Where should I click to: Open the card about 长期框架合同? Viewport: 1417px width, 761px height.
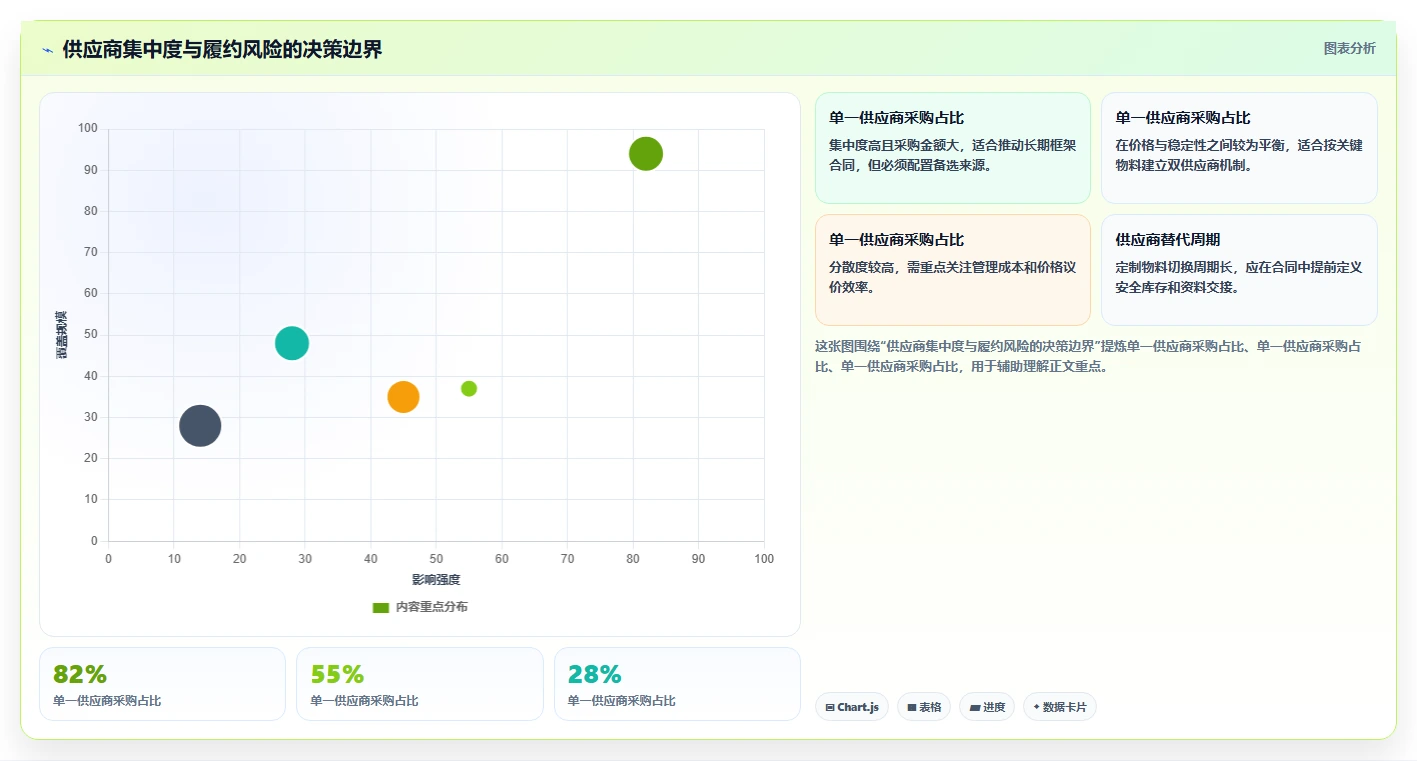[953, 148]
